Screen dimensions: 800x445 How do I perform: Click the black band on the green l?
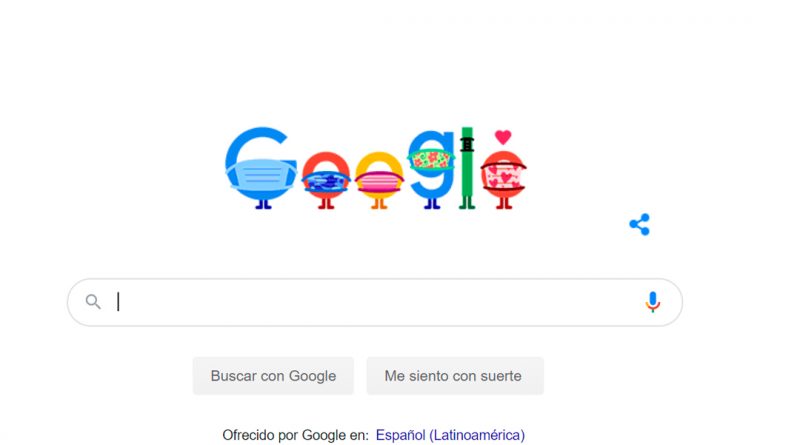[467, 144]
